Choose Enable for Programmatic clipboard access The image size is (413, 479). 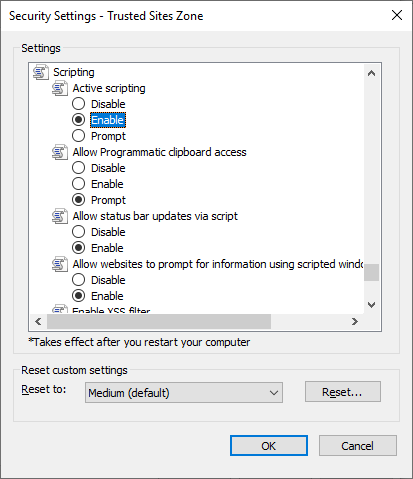[x=78, y=184]
